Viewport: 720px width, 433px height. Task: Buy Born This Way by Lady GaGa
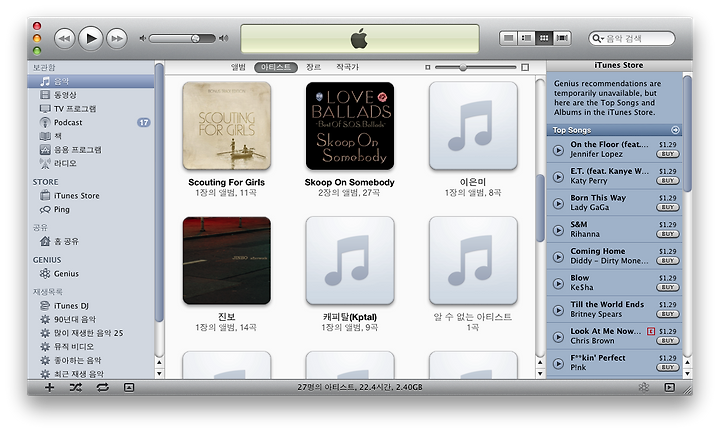[x=668, y=207]
